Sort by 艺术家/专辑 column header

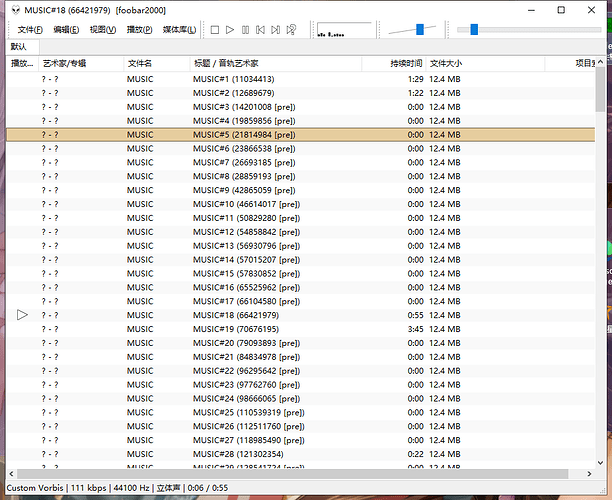(x=81, y=63)
